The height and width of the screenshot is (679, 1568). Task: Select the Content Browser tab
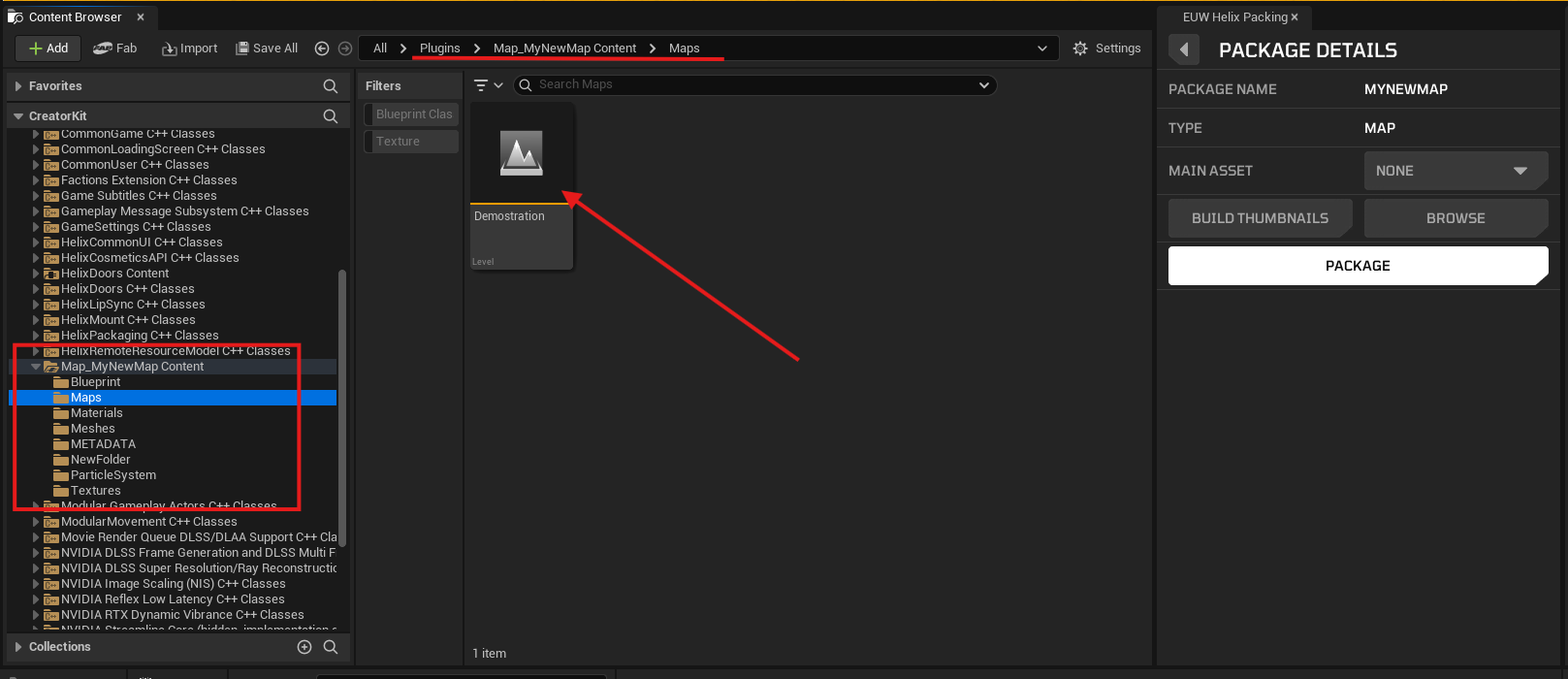click(x=75, y=17)
